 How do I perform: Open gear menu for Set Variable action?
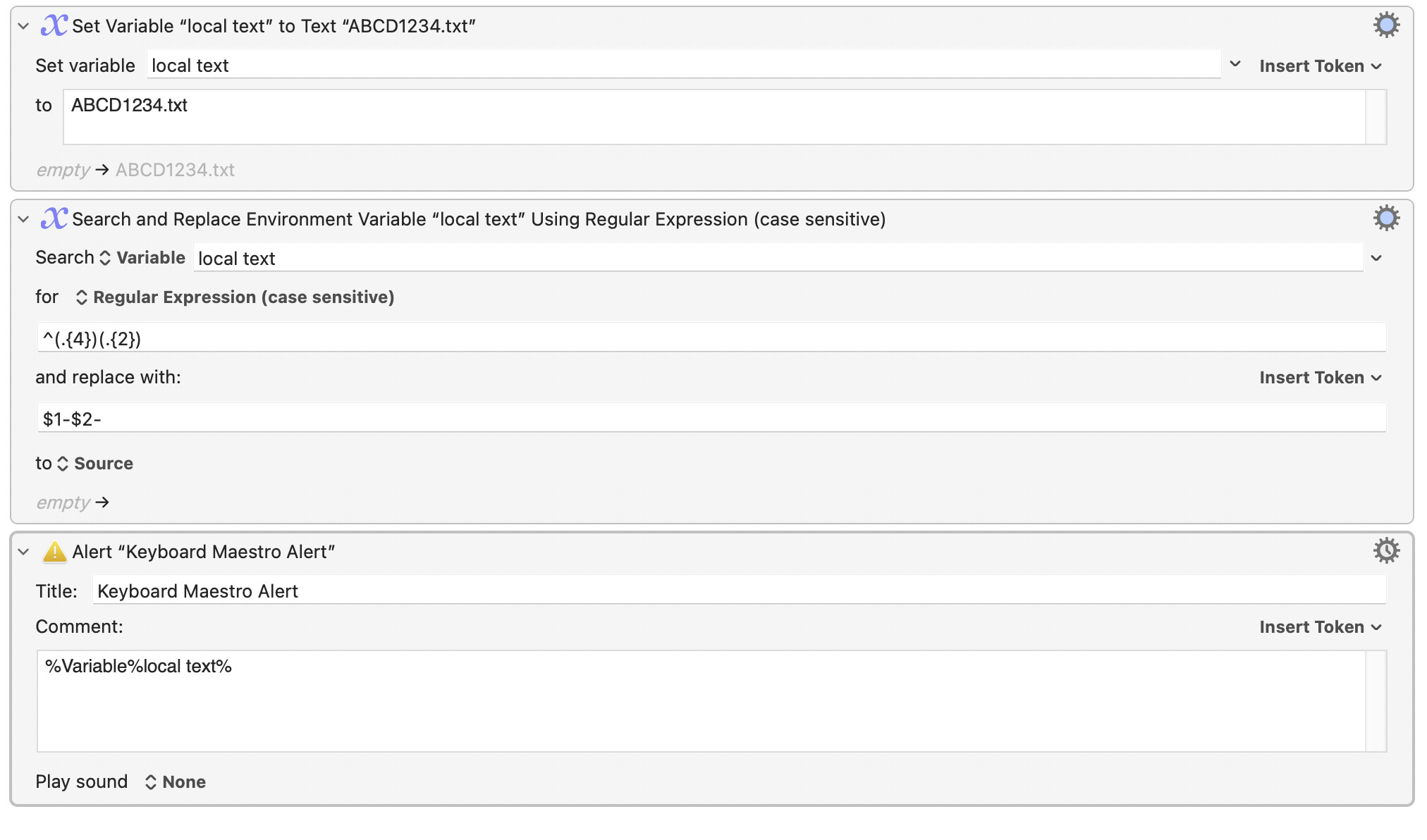tap(1385, 25)
